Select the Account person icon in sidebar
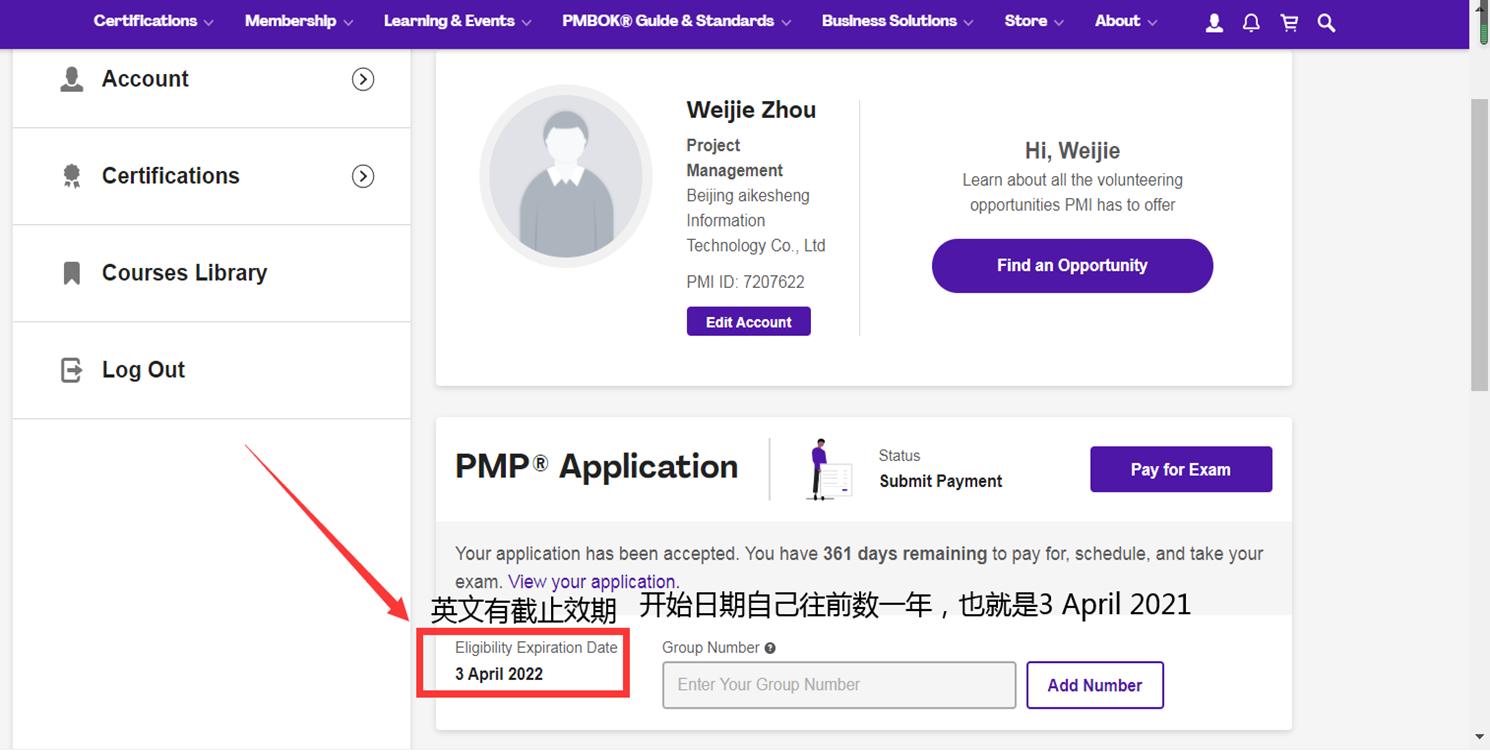This screenshot has height=755, width=1490. 71,78
